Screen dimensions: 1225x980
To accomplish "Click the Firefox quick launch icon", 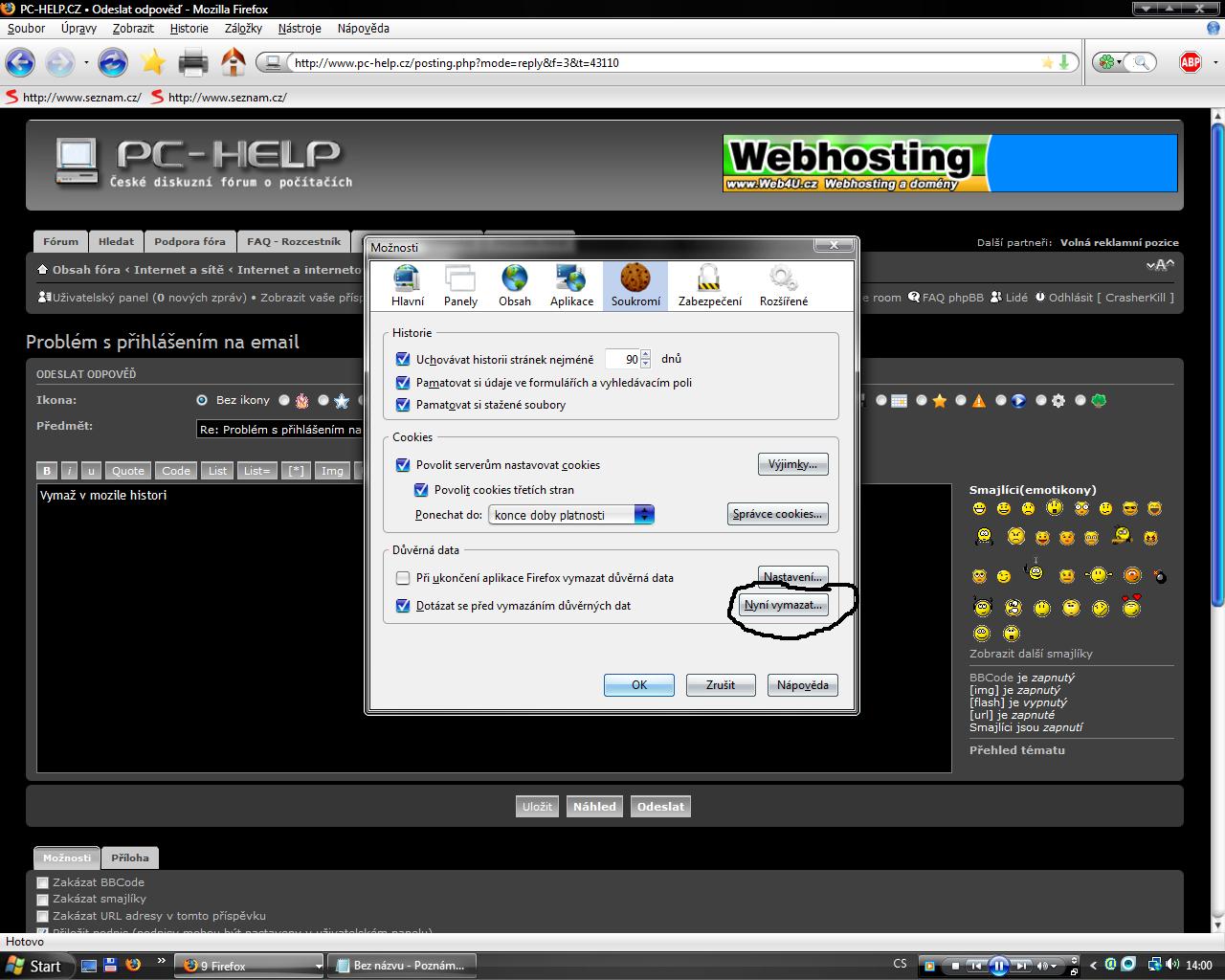I will pos(132,965).
